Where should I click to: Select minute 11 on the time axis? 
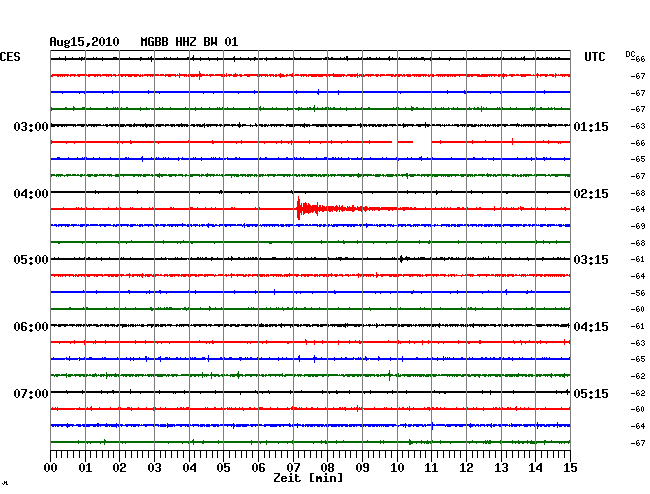point(431,468)
